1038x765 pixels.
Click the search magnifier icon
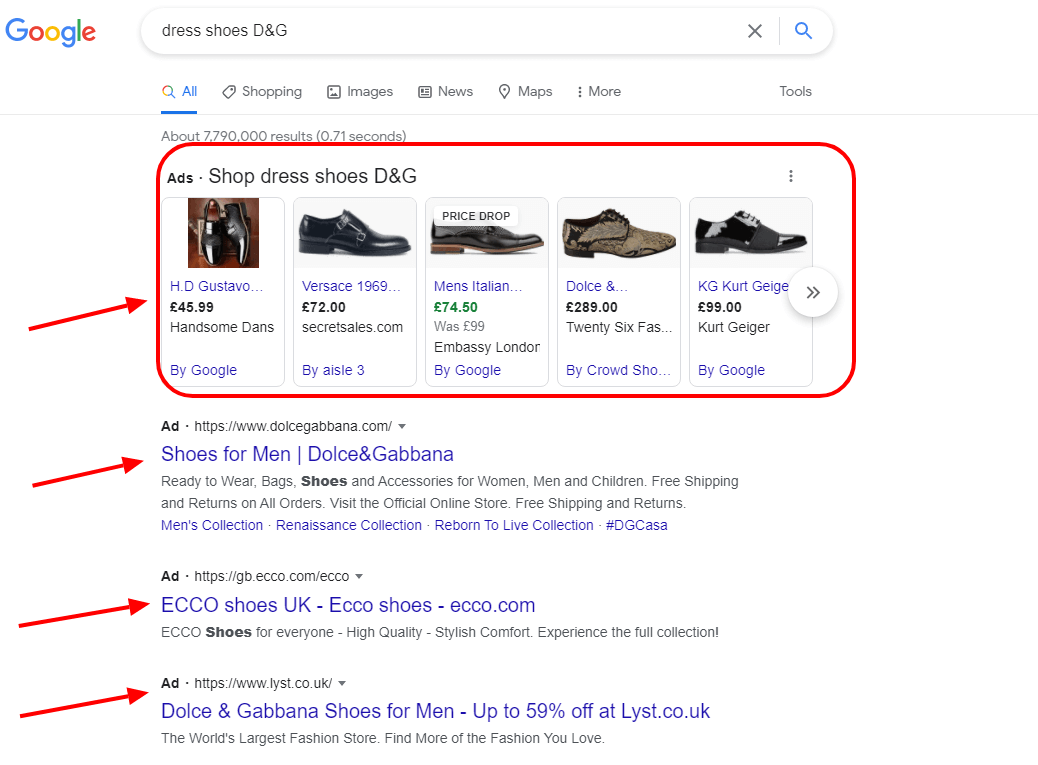click(803, 31)
